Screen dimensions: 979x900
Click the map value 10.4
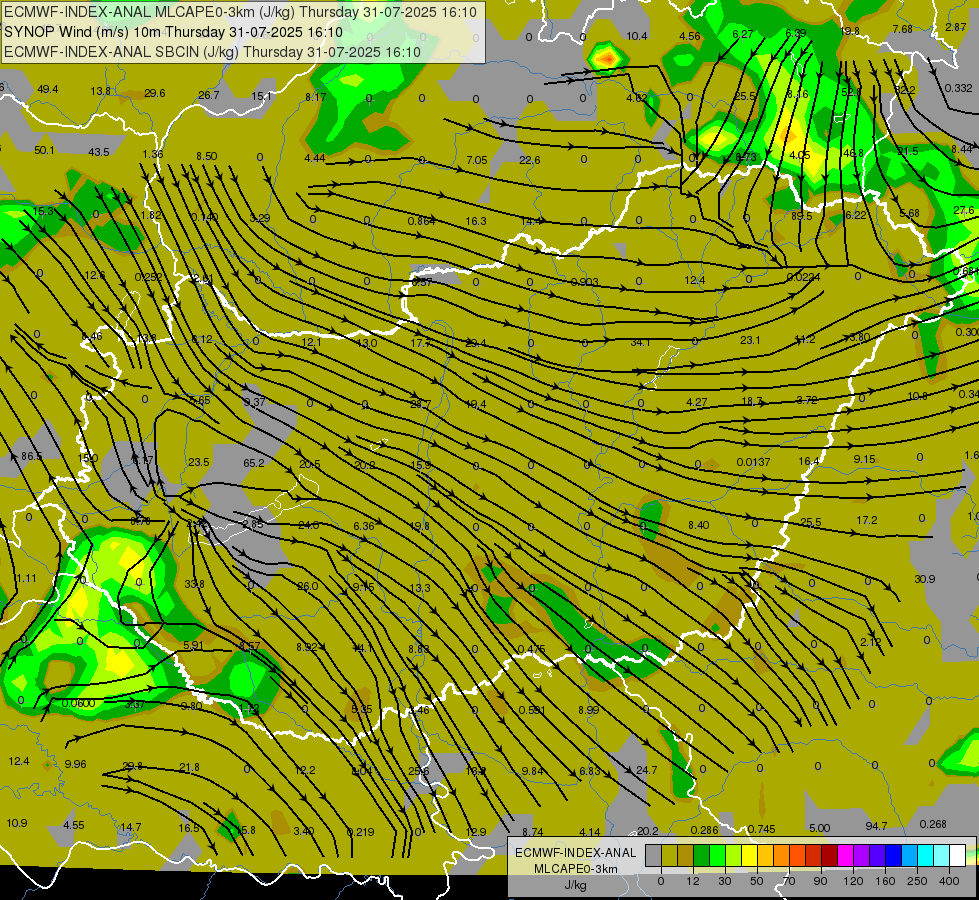[x=637, y=36]
